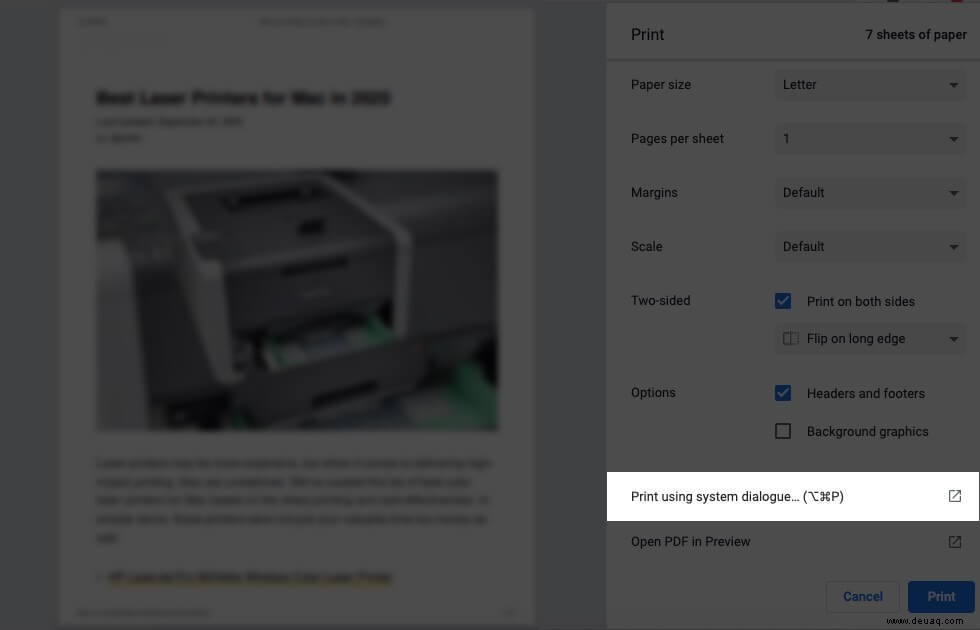Screen dimensions: 980x630
Task: Click the Print on both sides label
Action: pos(861,301)
